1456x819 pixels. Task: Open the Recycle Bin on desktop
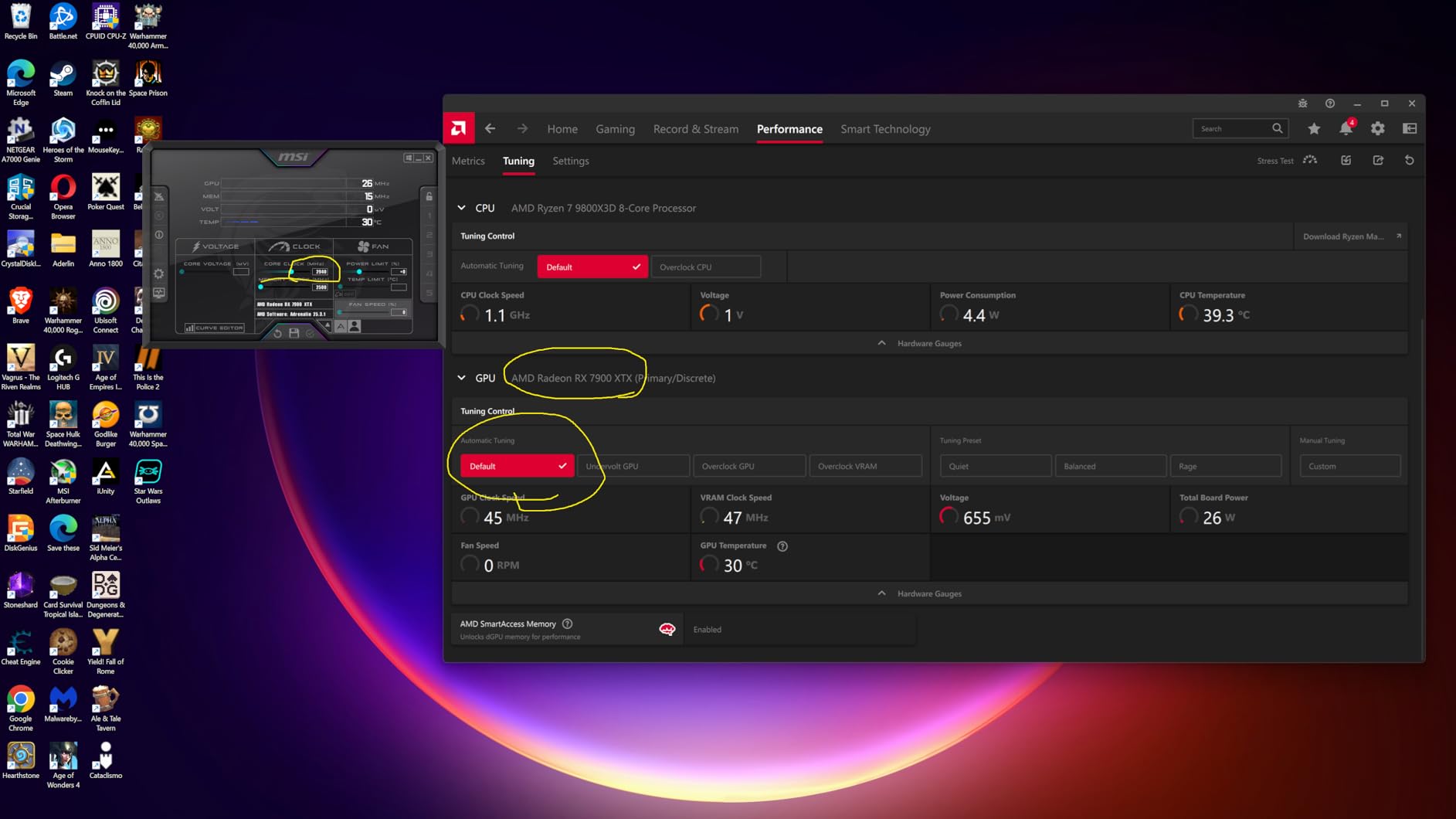pos(21,22)
